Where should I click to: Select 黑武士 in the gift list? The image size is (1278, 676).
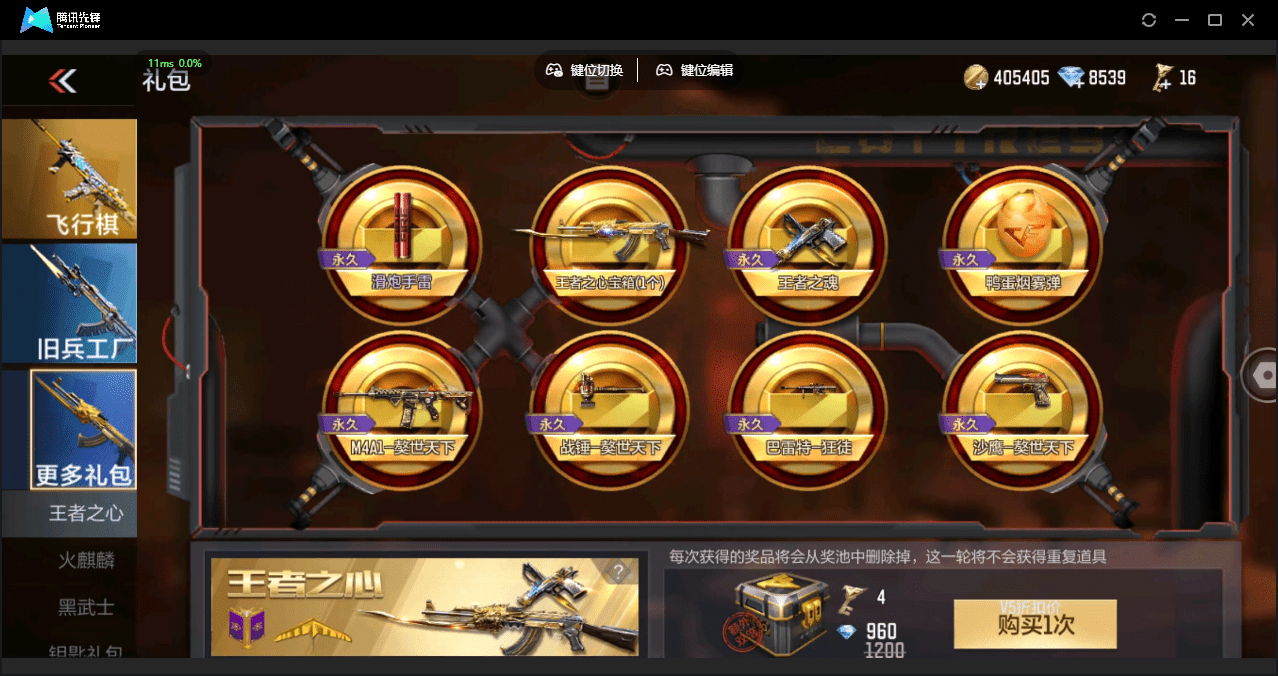[86, 607]
